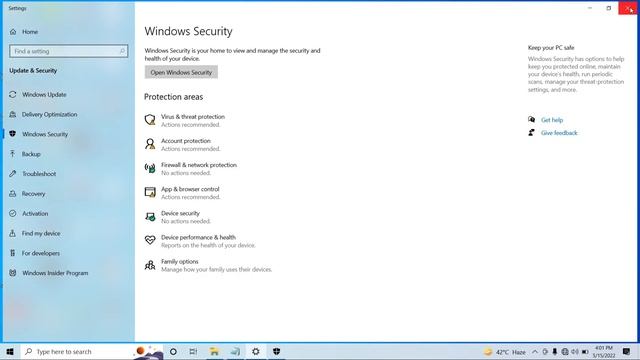Click the Settings gear on the taskbar
The width and height of the screenshot is (640, 360).
pyautogui.click(x=256, y=351)
